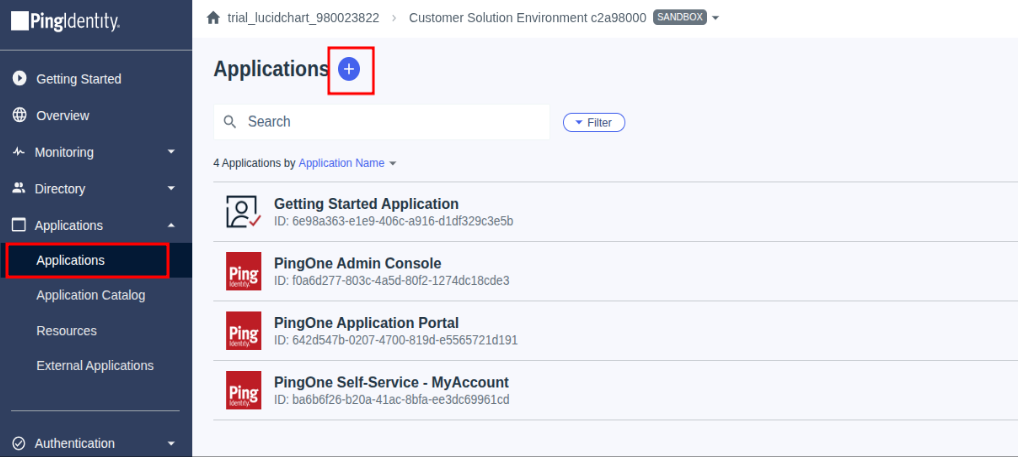1018x457 pixels.
Task: Click the Monitoring pulse icon
Action: click(x=19, y=152)
